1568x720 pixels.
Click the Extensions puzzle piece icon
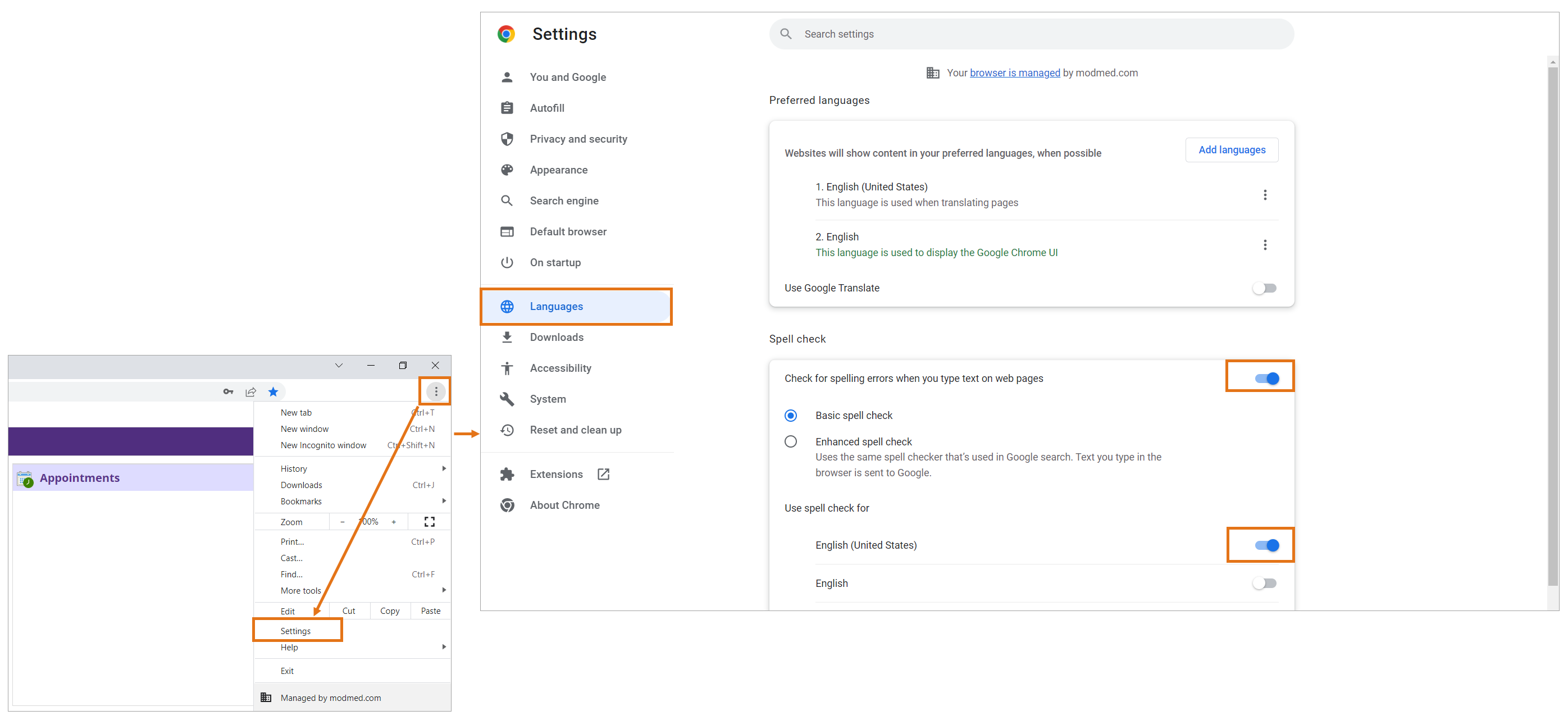(507, 474)
